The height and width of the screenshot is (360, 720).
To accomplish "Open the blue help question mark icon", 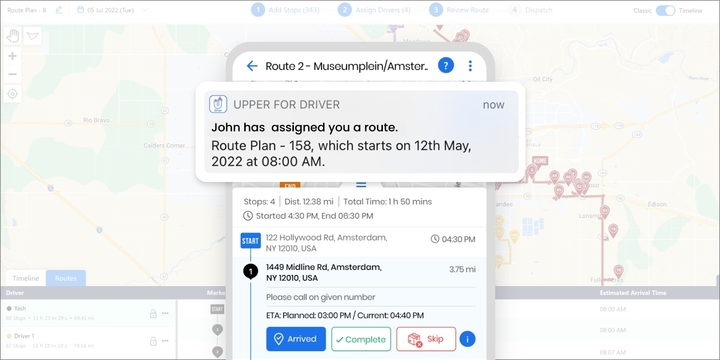I will coord(445,66).
